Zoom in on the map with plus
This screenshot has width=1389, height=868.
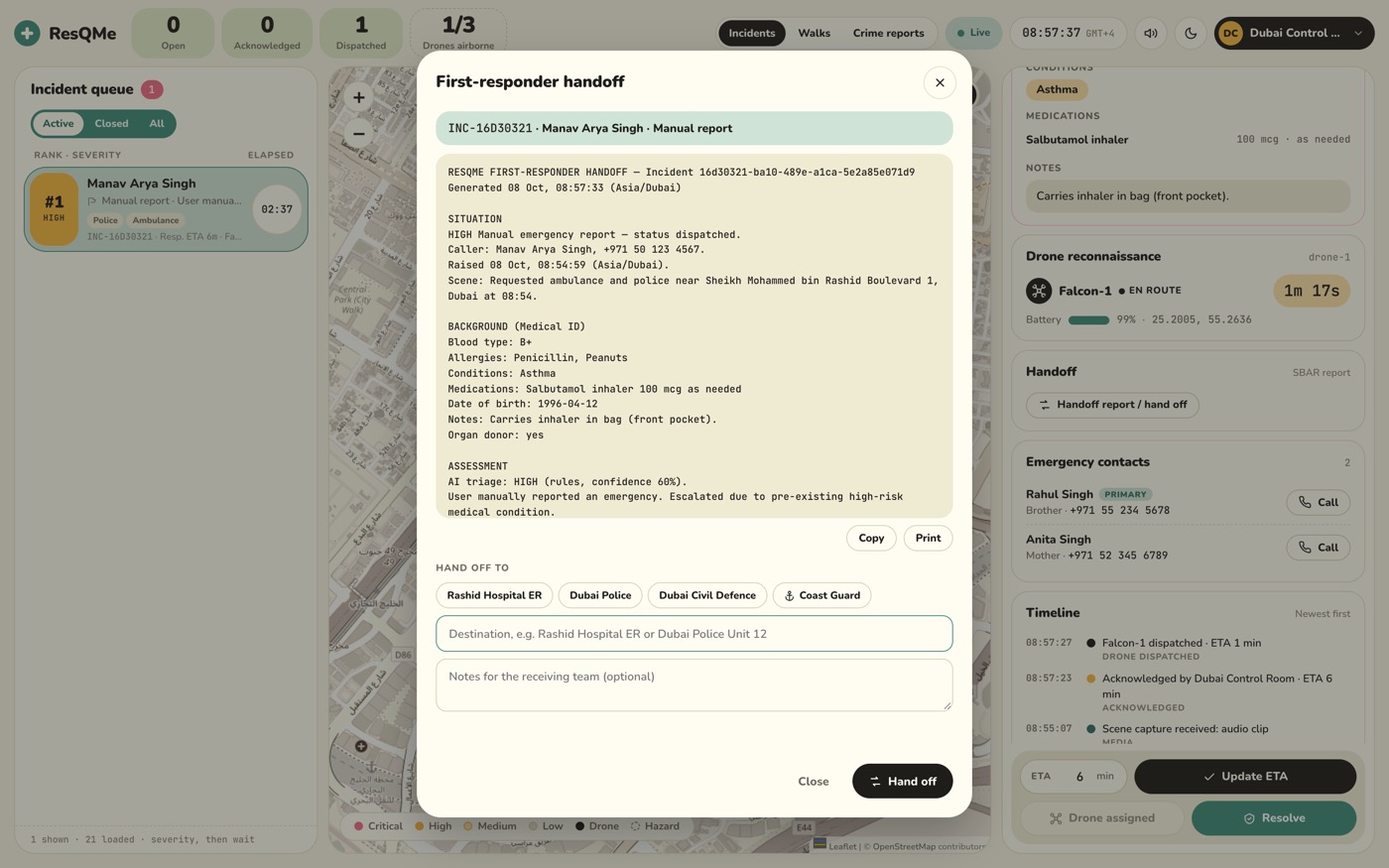click(x=359, y=97)
